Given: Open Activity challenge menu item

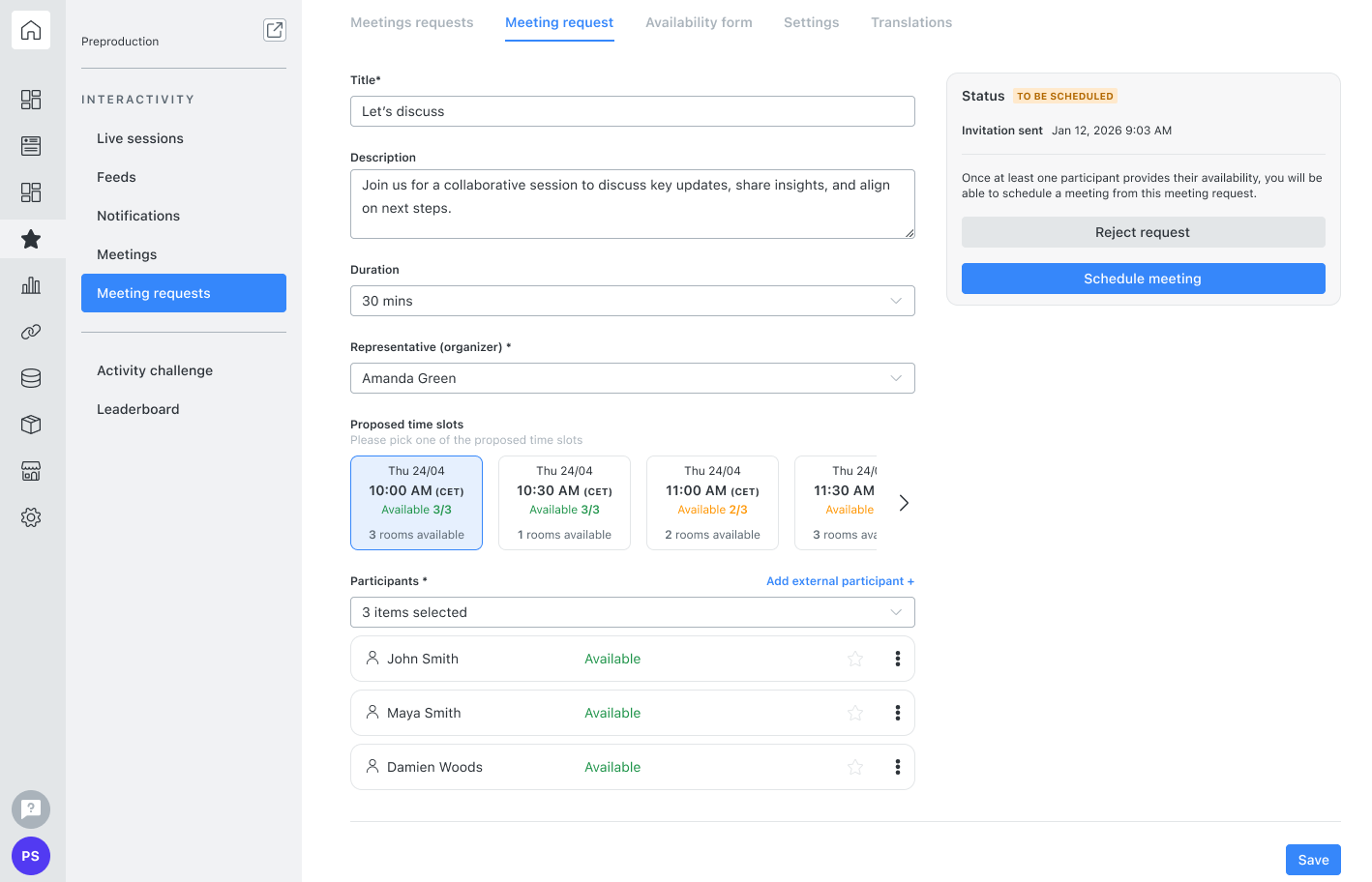Looking at the screenshot, I should coord(184,370).
